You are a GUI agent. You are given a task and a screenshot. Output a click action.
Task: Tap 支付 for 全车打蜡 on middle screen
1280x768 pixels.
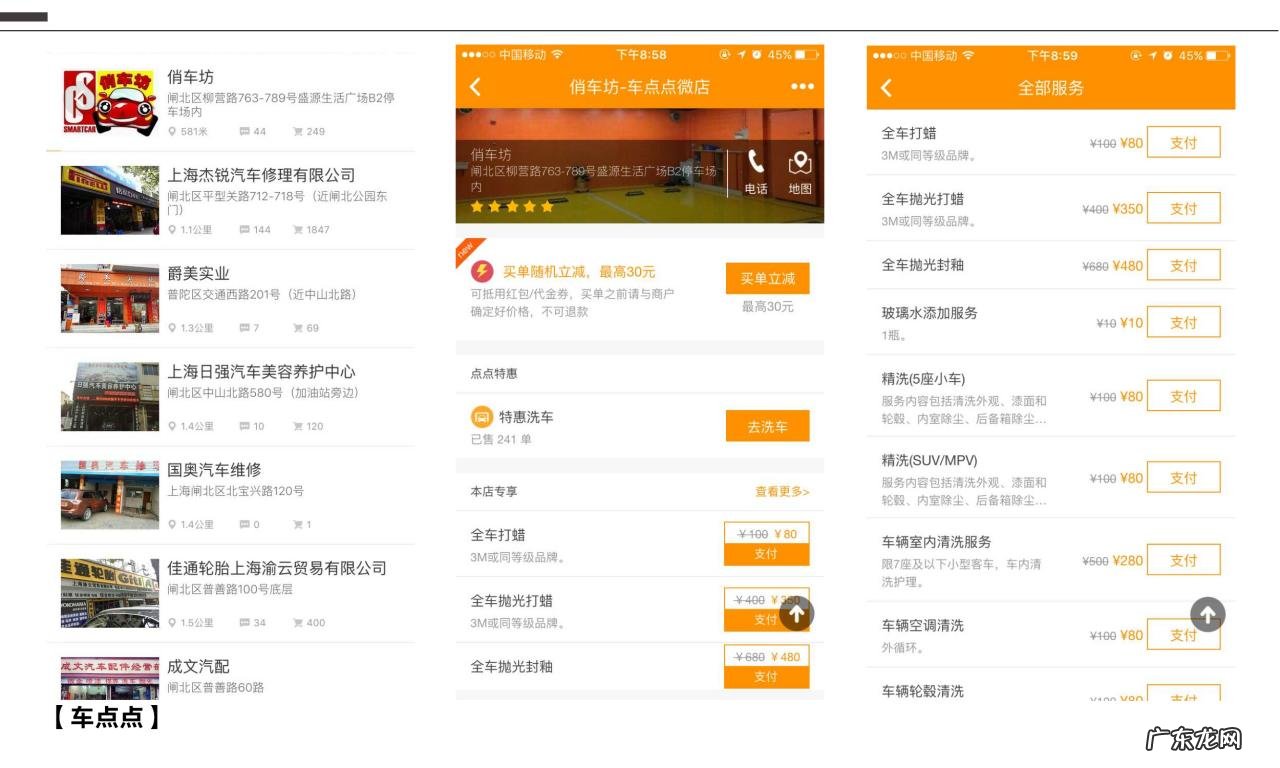pyautogui.click(x=766, y=553)
